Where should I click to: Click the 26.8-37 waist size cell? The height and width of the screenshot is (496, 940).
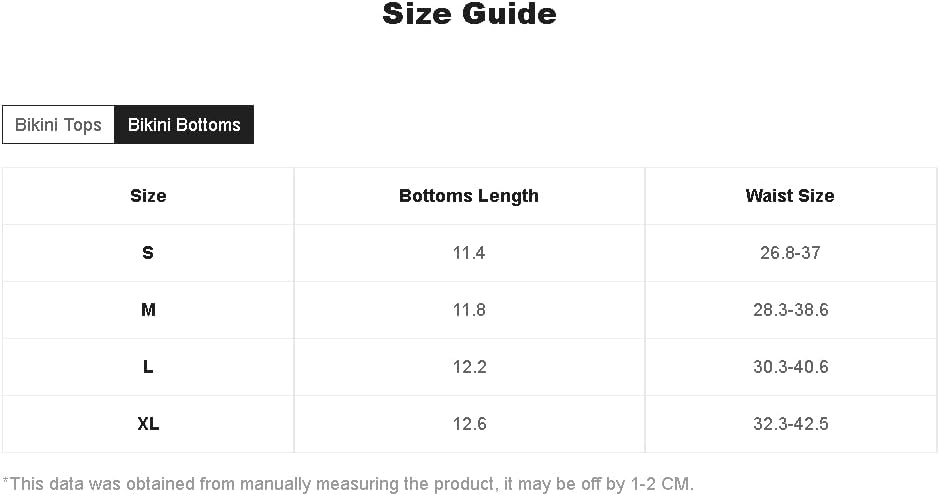click(790, 253)
